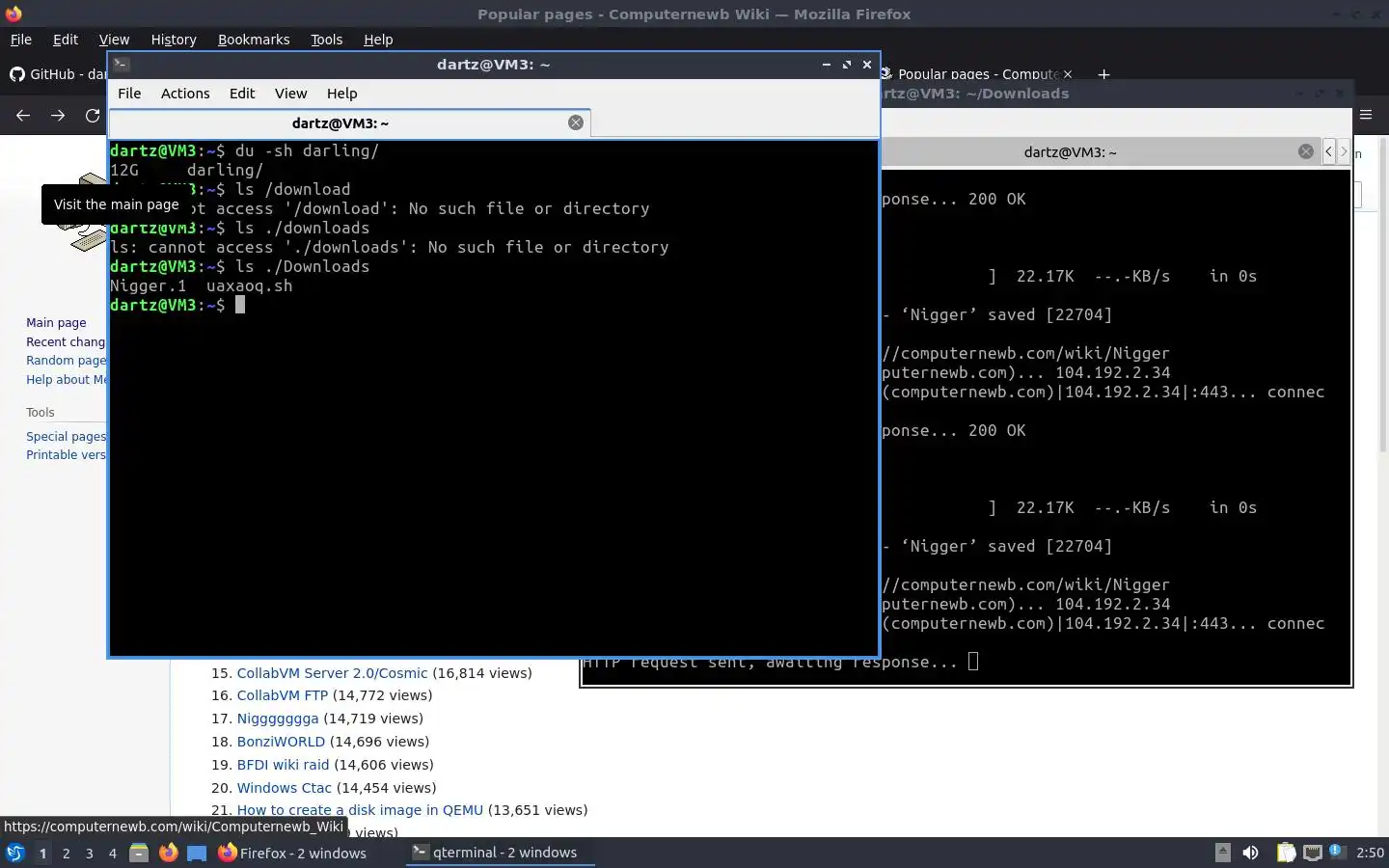The image size is (1389, 868).
Task: Click the 2:50 clock on taskbar
Action: click(x=1370, y=853)
